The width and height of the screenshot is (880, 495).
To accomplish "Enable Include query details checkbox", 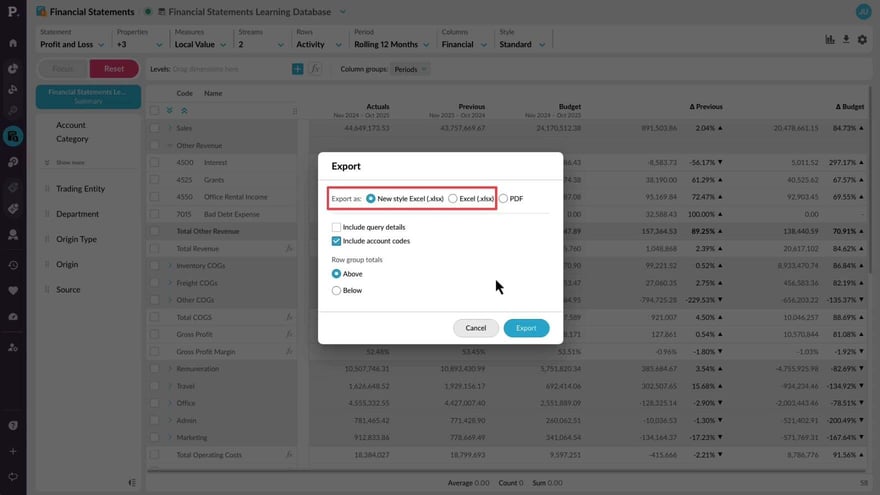I will point(336,227).
